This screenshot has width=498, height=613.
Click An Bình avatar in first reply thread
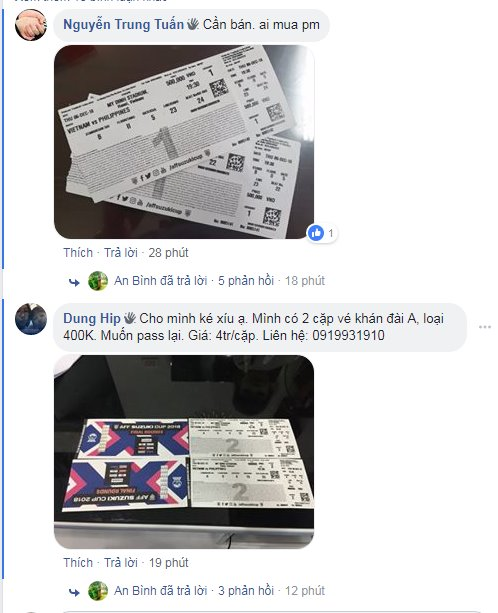pyautogui.click(x=98, y=281)
